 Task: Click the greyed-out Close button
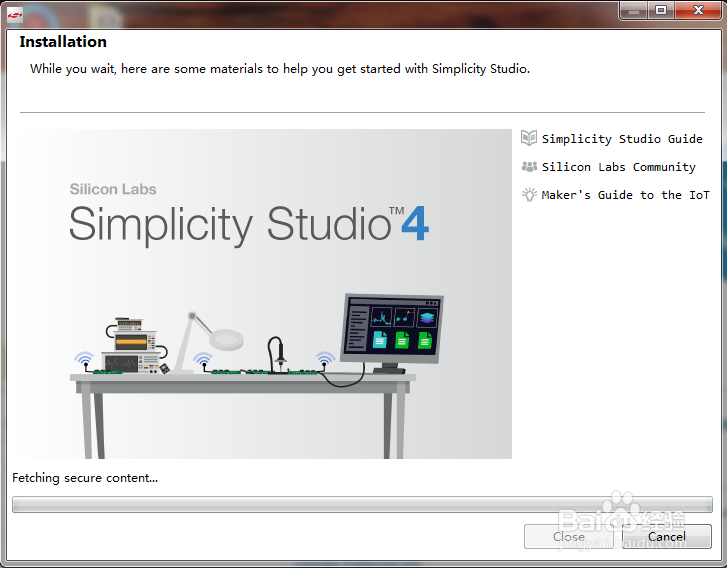pyautogui.click(x=569, y=536)
